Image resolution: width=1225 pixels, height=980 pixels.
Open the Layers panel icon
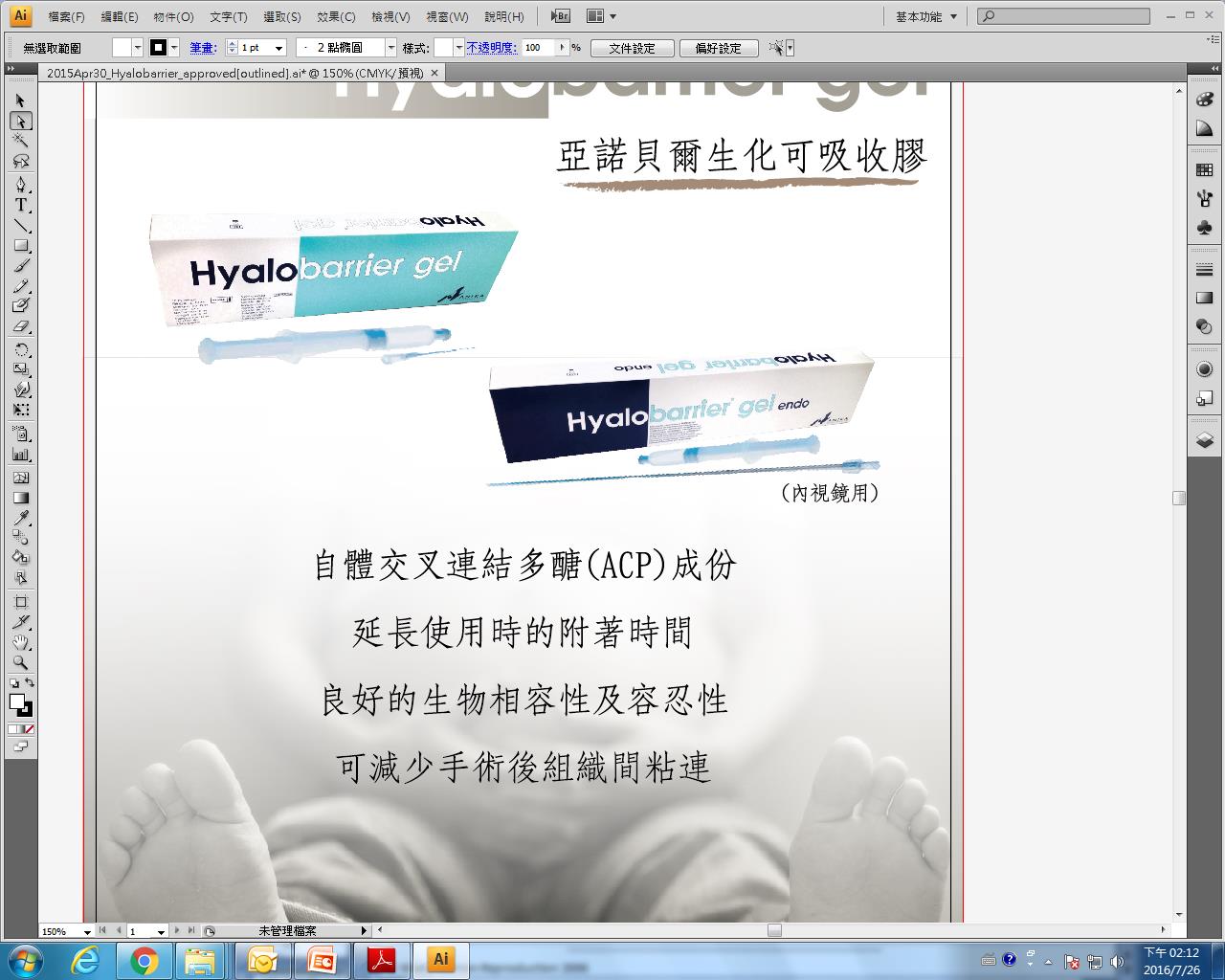tap(1205, 441)
